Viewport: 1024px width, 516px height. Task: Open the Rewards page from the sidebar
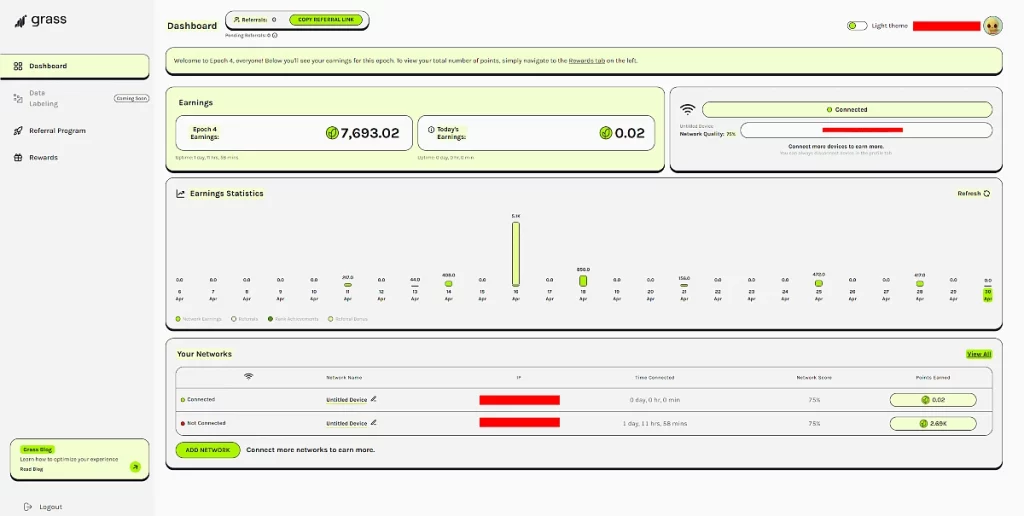click(x=42, y=158)
